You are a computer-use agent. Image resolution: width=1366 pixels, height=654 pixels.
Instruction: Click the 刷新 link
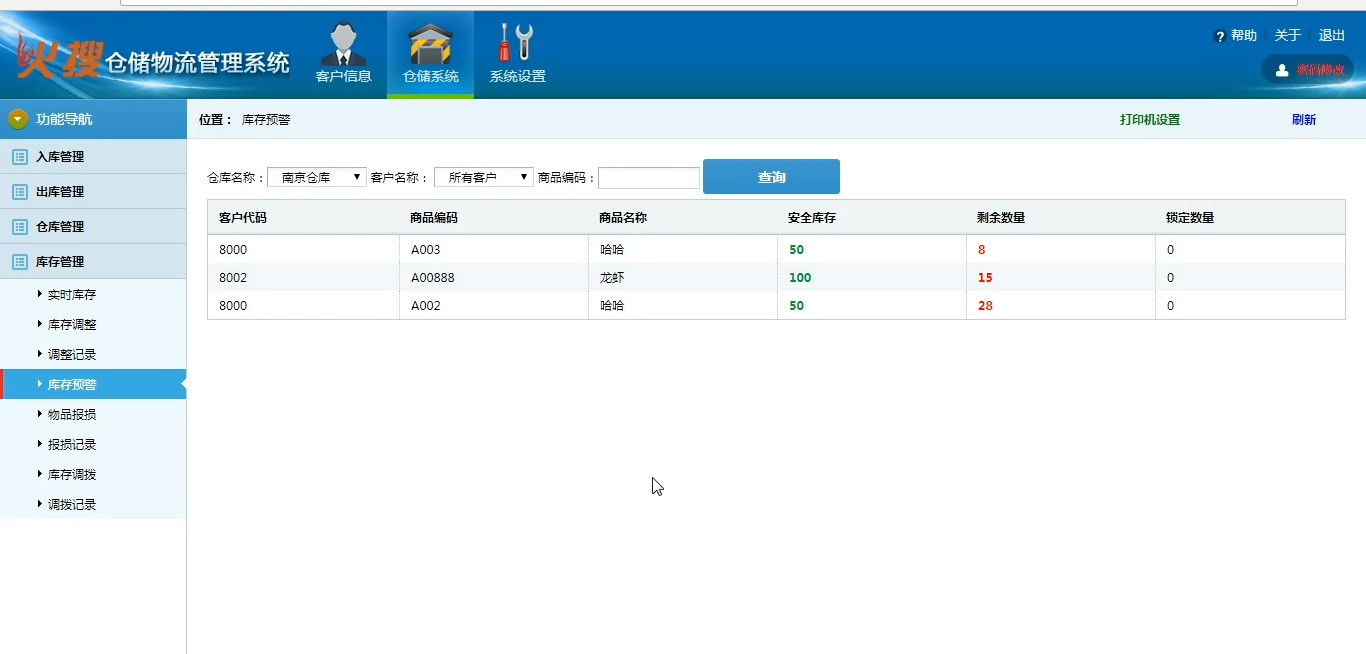(x=1303, y=120)
